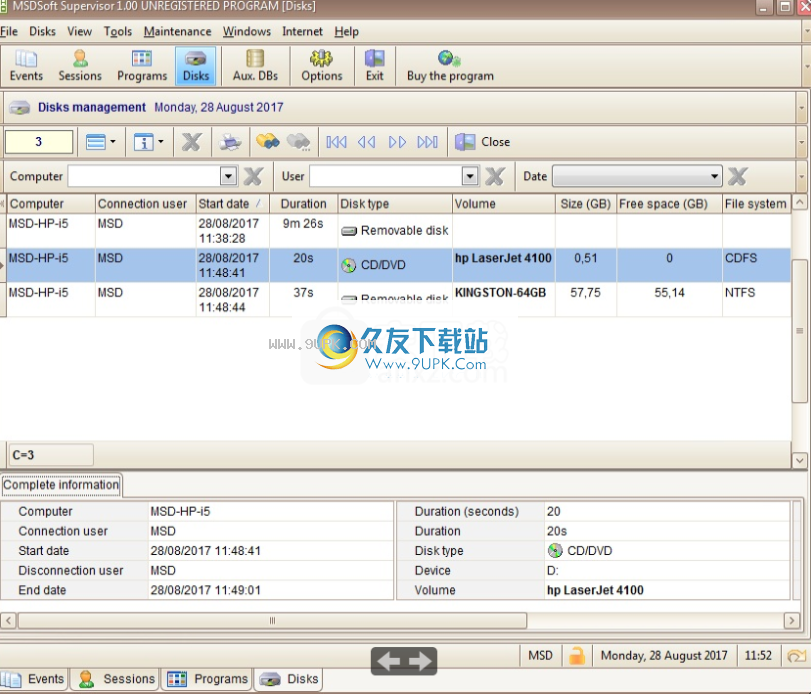The height and width of the screenshot is (694, 811).
Task: Click Buy the program icon
Action: click(x=450, y=66)
